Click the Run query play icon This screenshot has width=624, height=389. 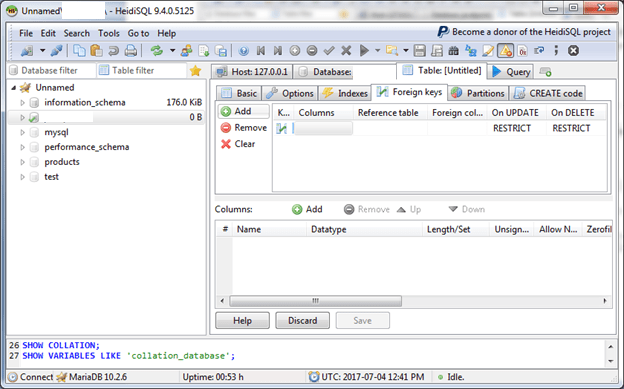(364, 51)
